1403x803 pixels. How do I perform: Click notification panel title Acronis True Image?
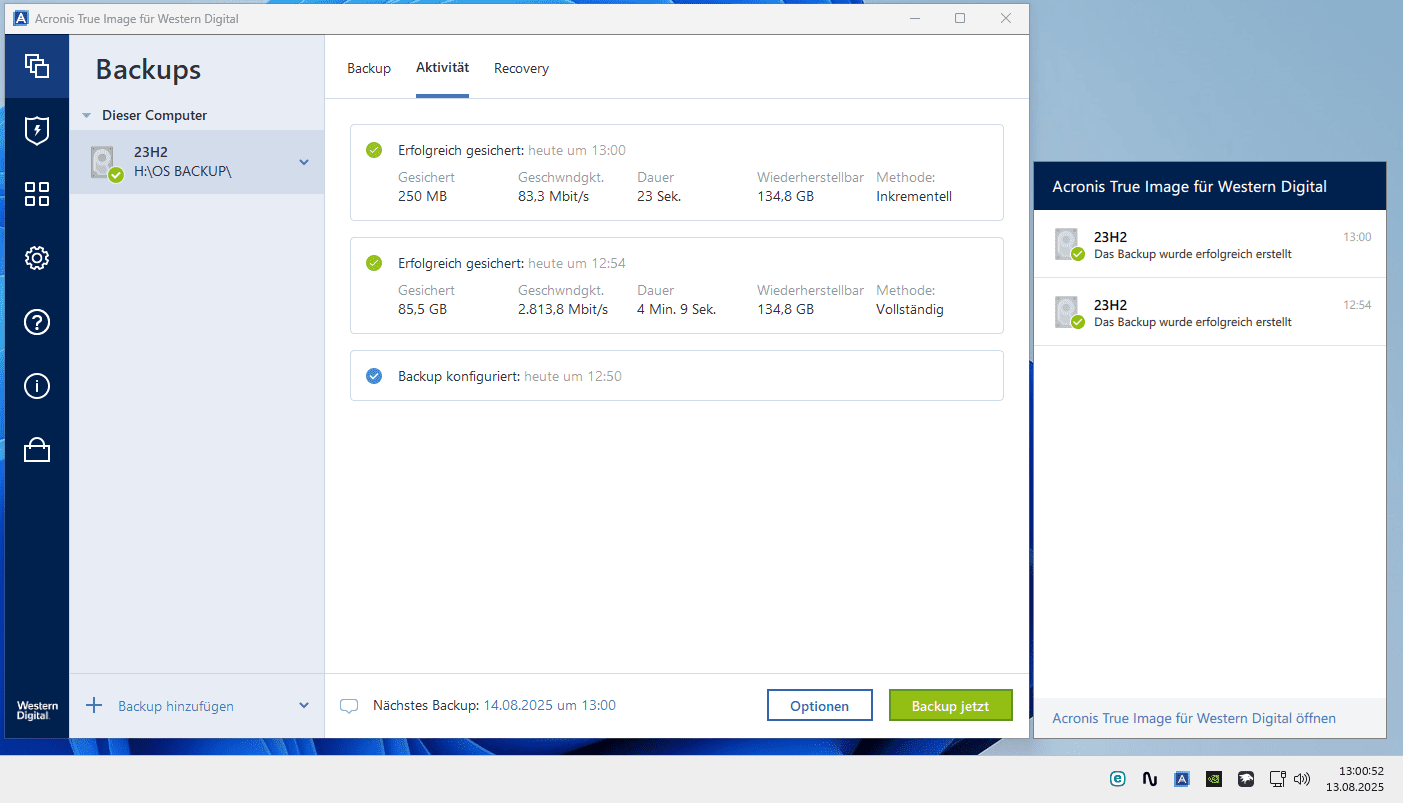pos(1190,186)
